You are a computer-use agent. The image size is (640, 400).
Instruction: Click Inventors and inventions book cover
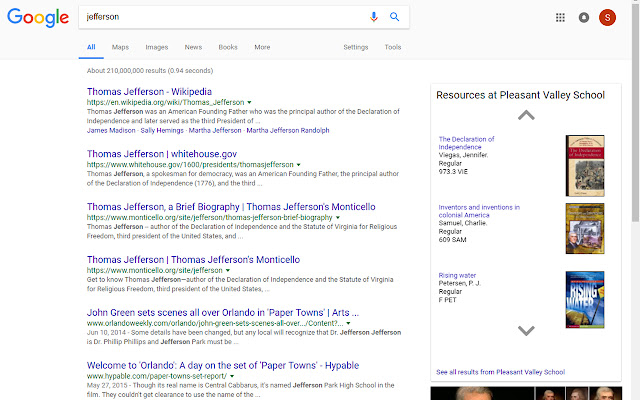click(585, 229)
